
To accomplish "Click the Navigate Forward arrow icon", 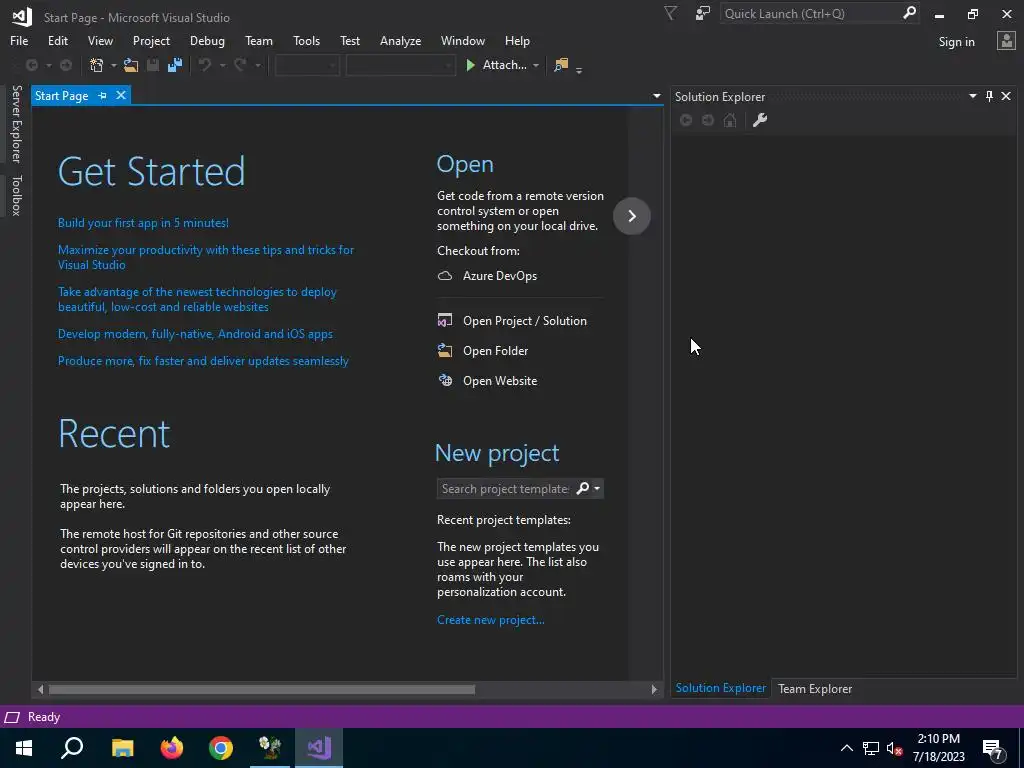I will 66,65.
